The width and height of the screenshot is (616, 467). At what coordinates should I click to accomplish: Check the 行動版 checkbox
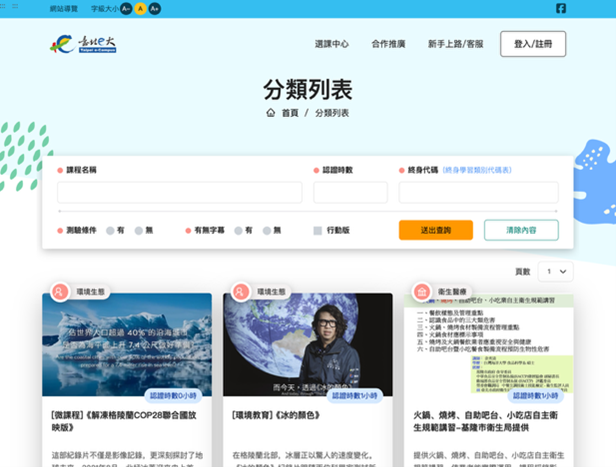[x=317, y=231]
